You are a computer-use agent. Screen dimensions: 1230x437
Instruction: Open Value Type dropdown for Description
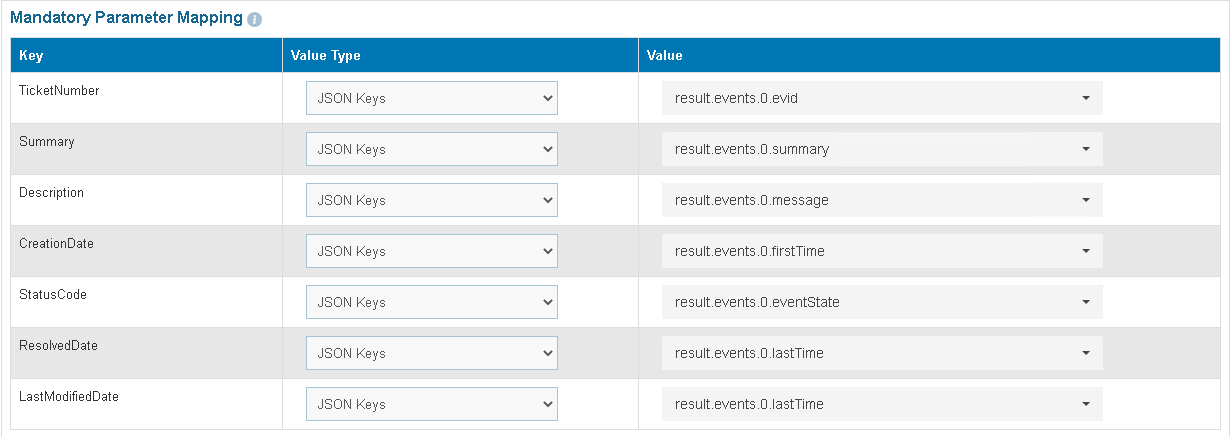pos(432,200)
